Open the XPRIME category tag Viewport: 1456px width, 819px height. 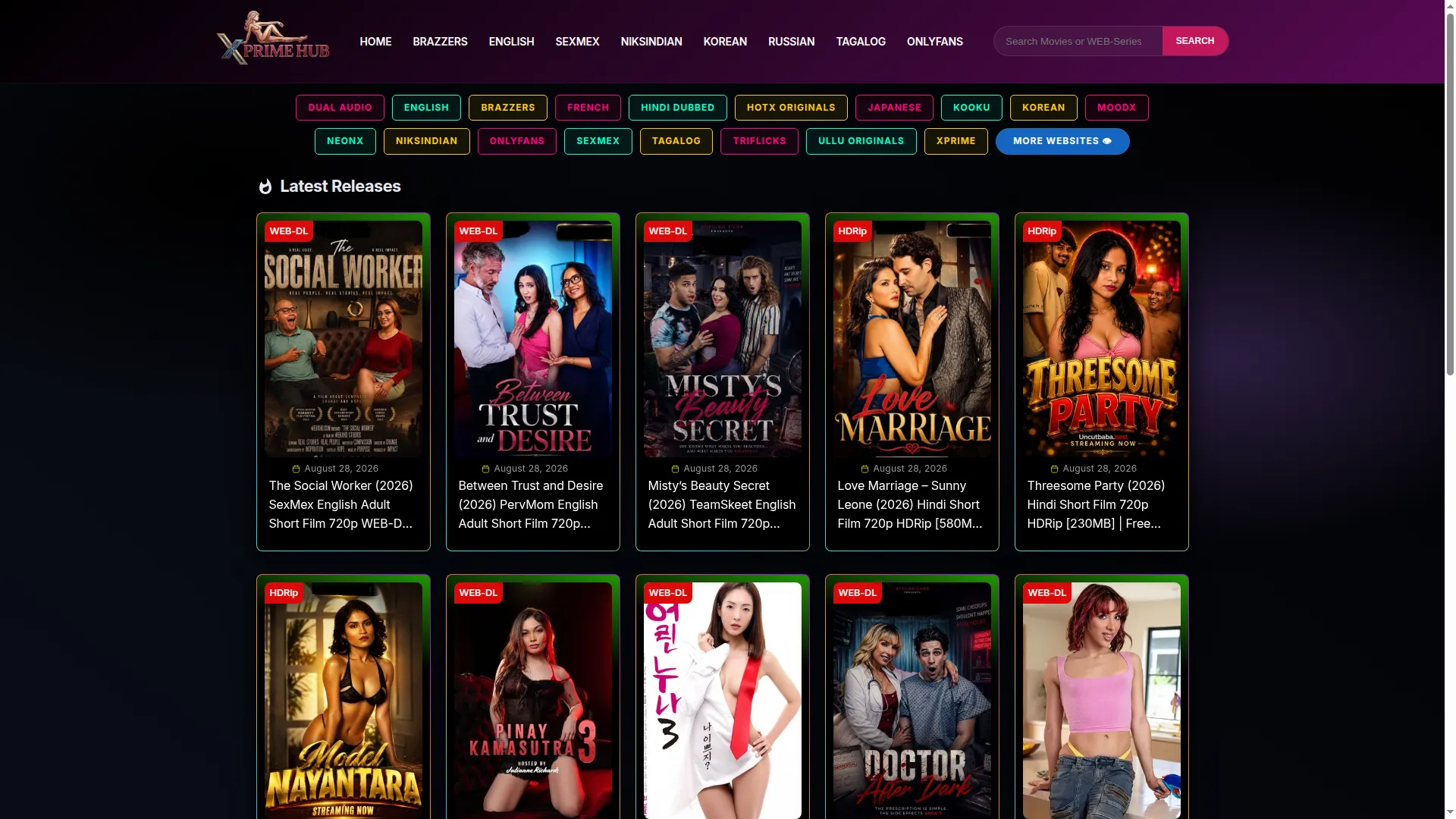pyautogui.click(x=955, y=141)
